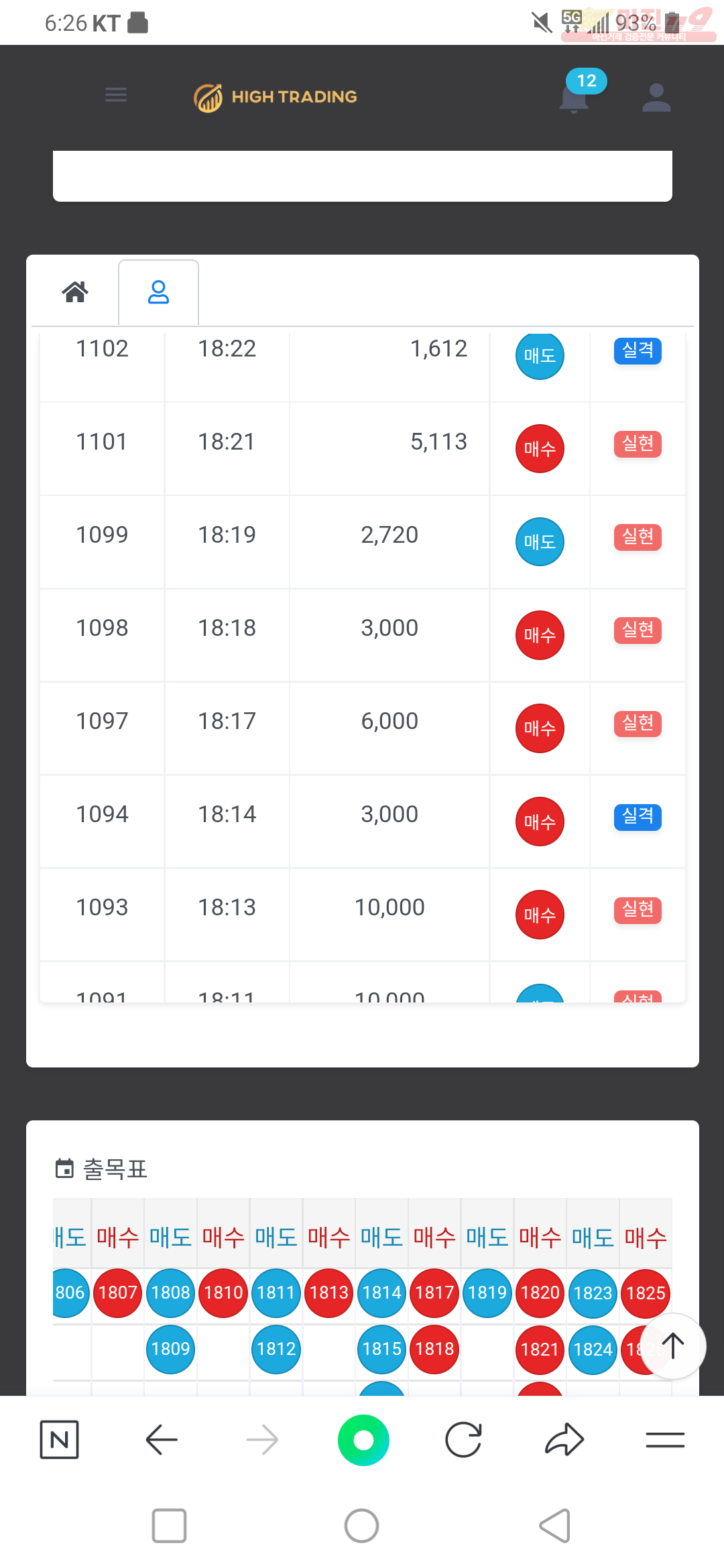Viewport: 724px width, 1568px height.
Task: Reload the page with the refresh icon
Action: point(463,1439)
